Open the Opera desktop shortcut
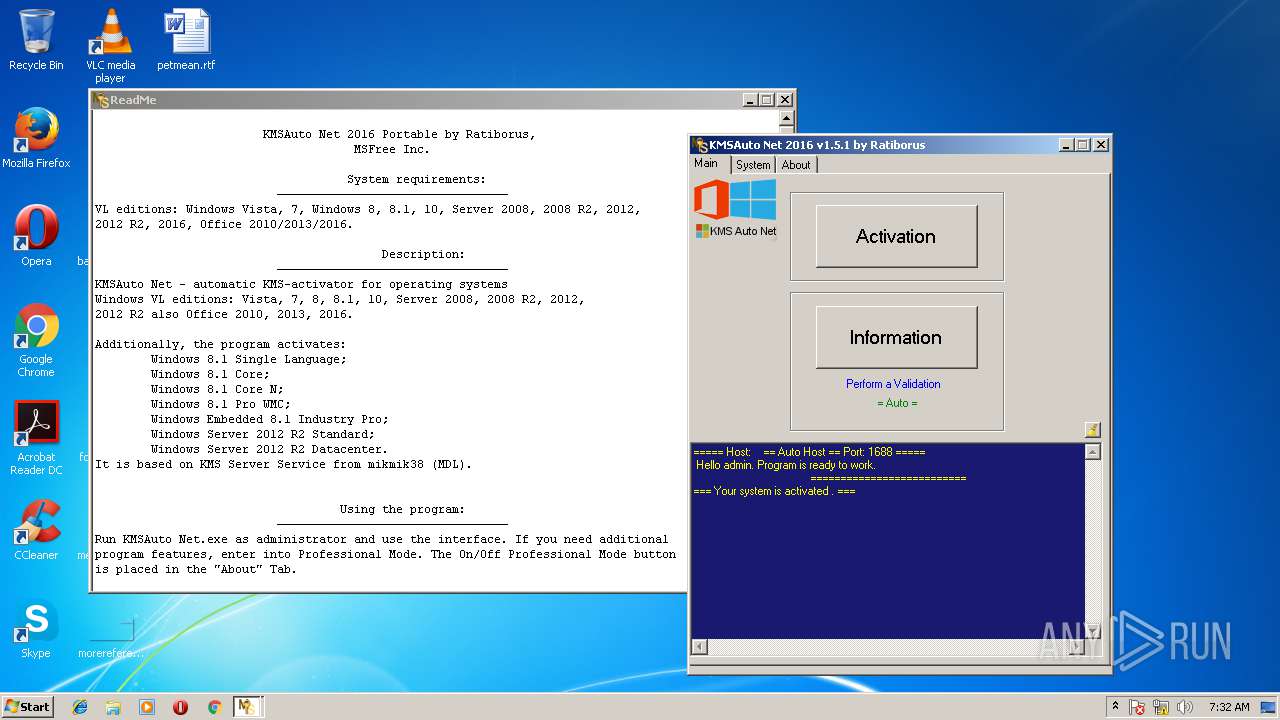Screen dimensions: 1280x720 tap(36, 237)
